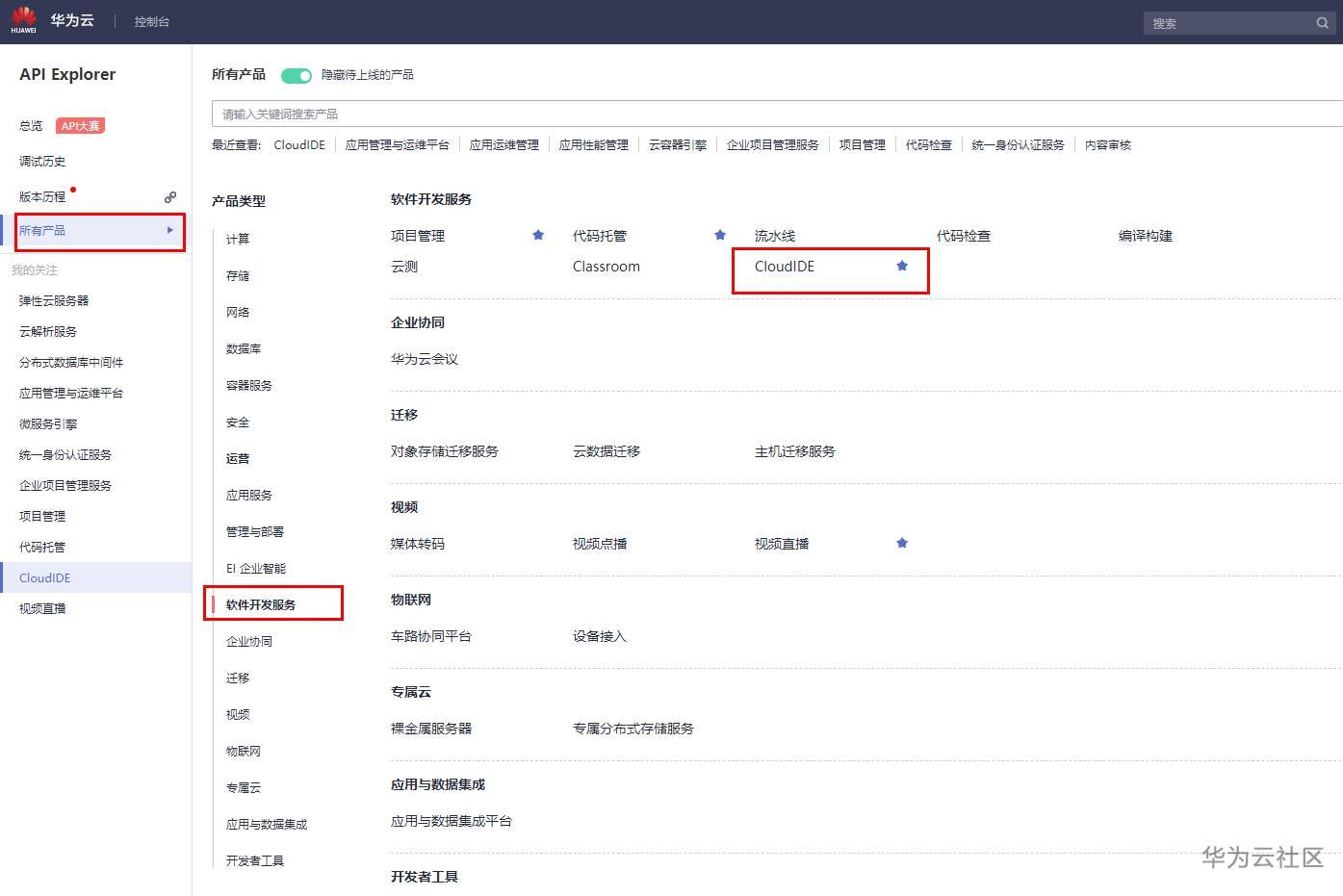Open Classroom product
The image size is (1343, 896).
click(x=607, y=267)
